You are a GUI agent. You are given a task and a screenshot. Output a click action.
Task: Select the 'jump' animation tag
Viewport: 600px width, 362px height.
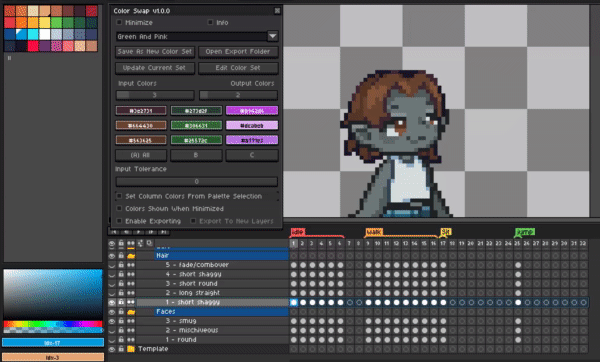525,232
